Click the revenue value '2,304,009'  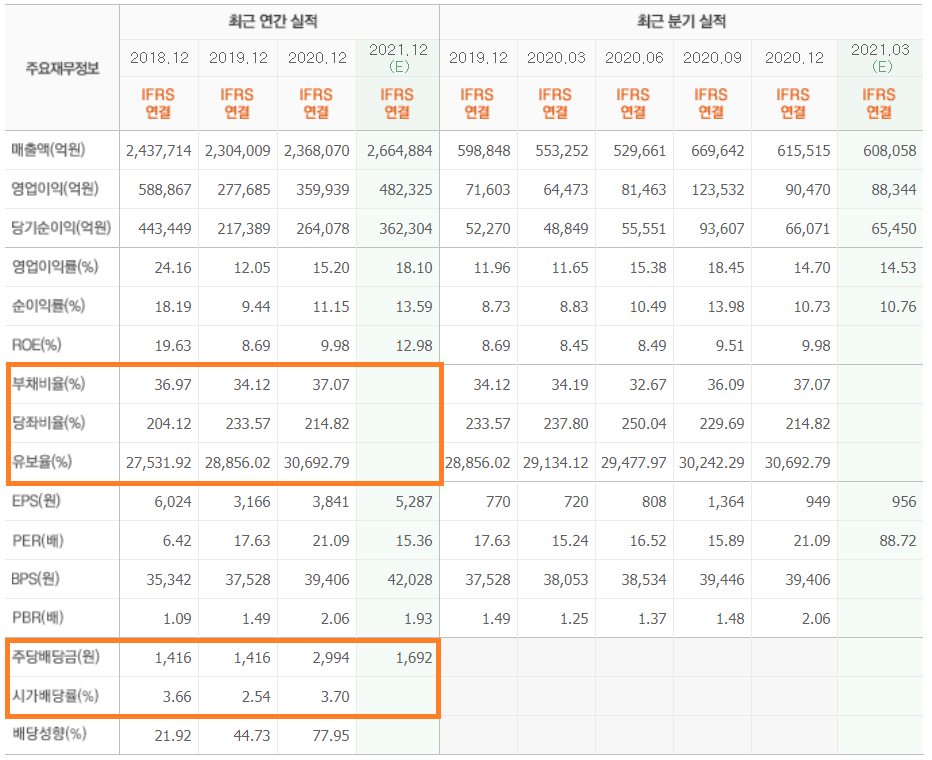[x=238, y=151]
